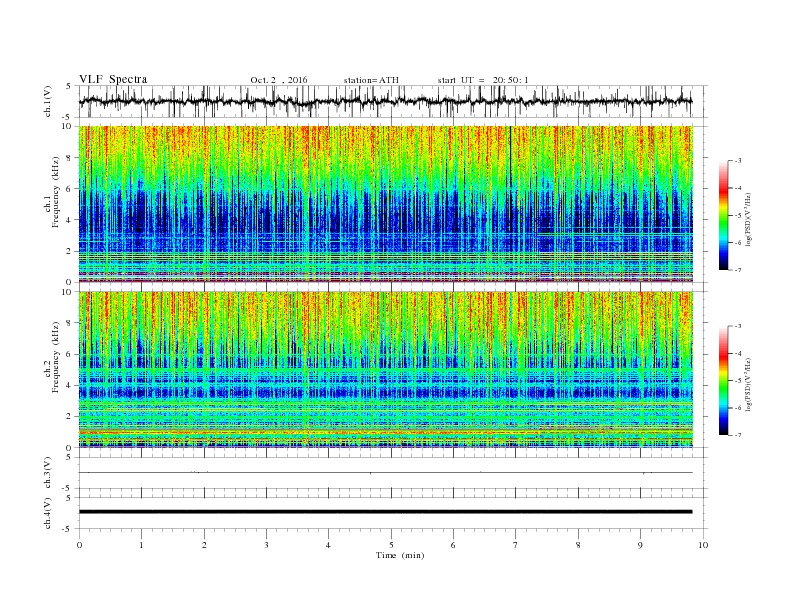This screenshot has width=792, height=612.
Task: Click the ch.1 voltage waveform trace
Action: [x=385, y=101]
